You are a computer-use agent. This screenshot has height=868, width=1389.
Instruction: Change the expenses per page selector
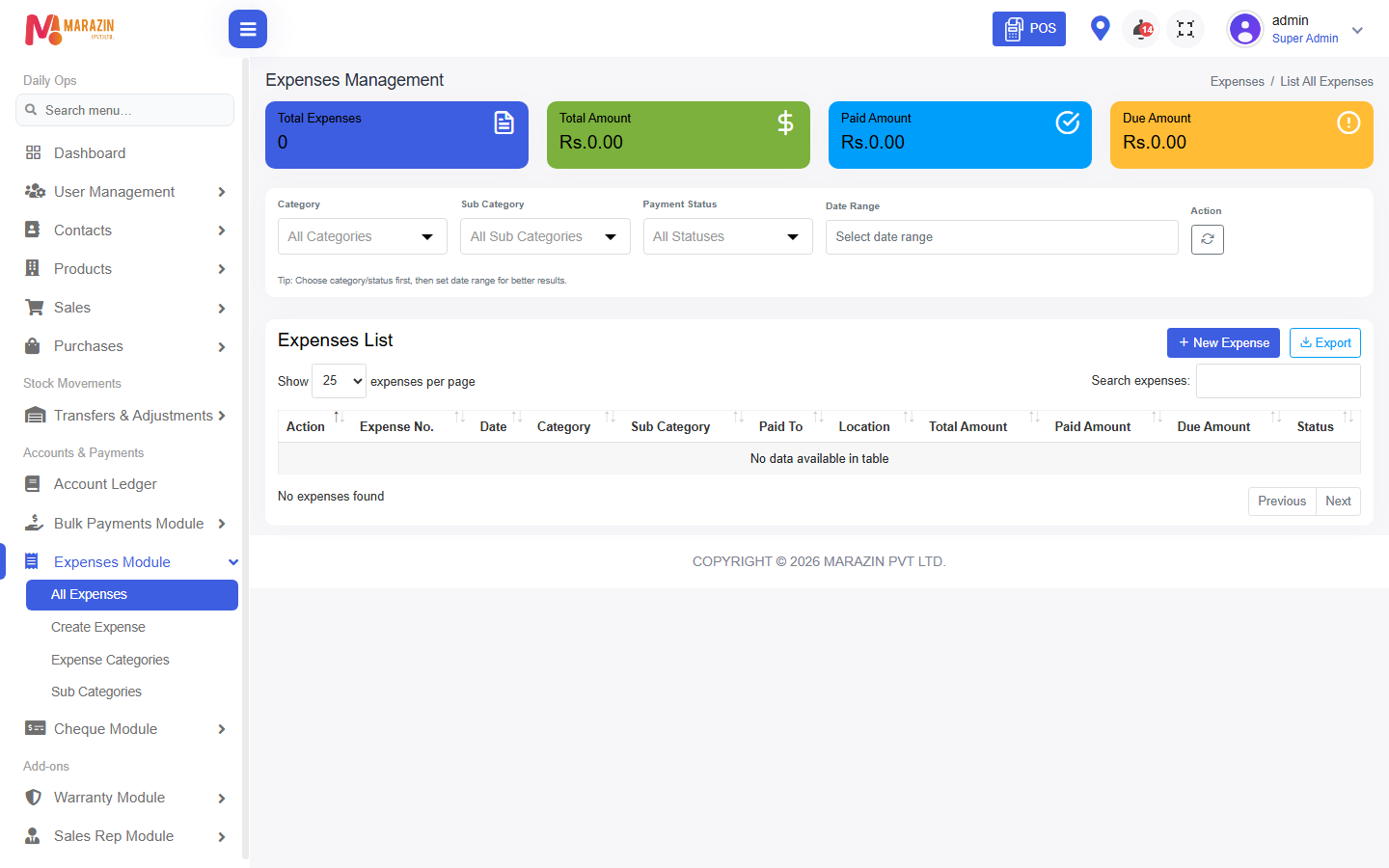(x=339, y=381)
